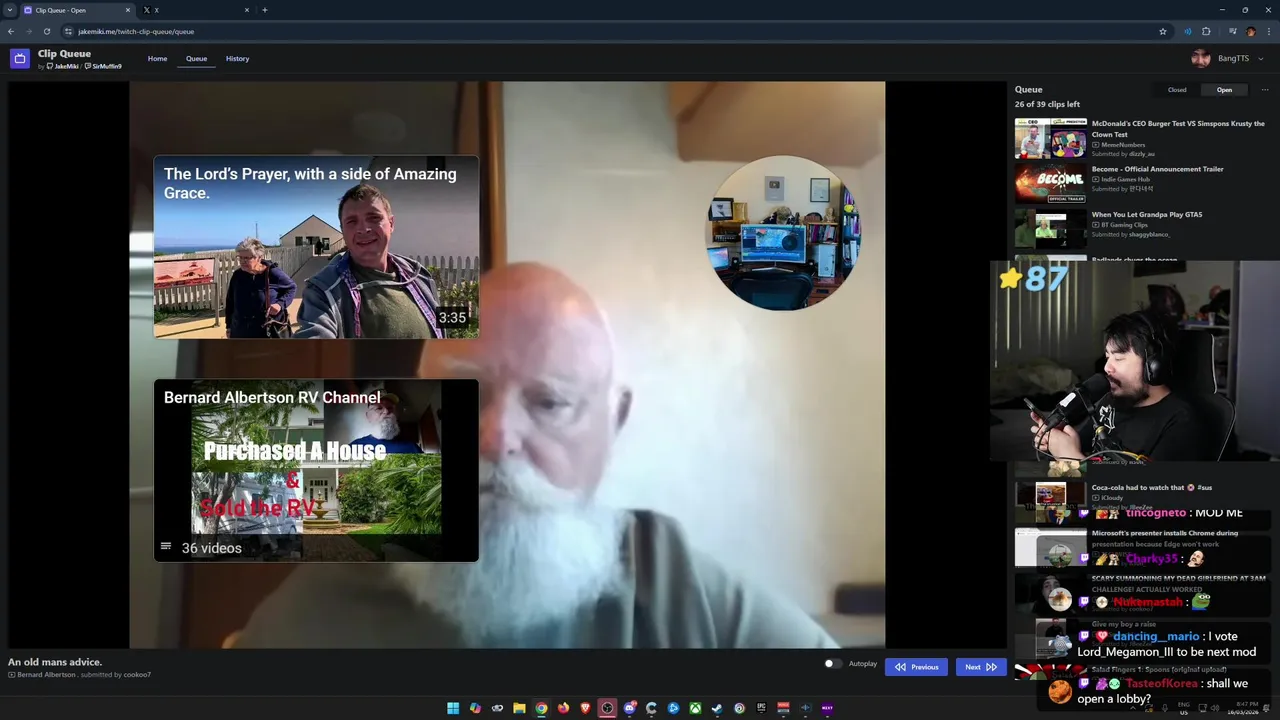Open the queue three-dots options menu
Viewport: 1280px width, 720px height.
pyautogui.click(x=1265, y=90)
